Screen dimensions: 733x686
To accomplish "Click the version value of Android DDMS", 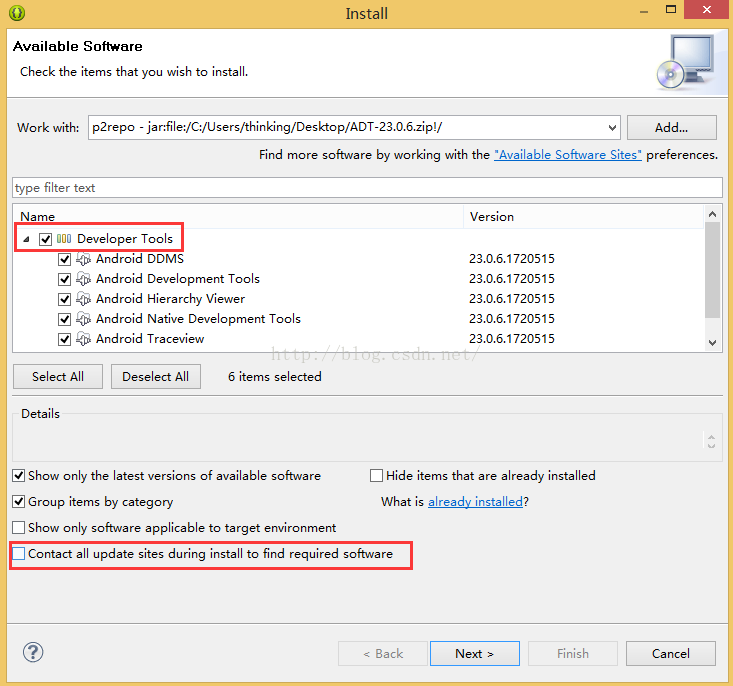I will (x=512, y=259).
